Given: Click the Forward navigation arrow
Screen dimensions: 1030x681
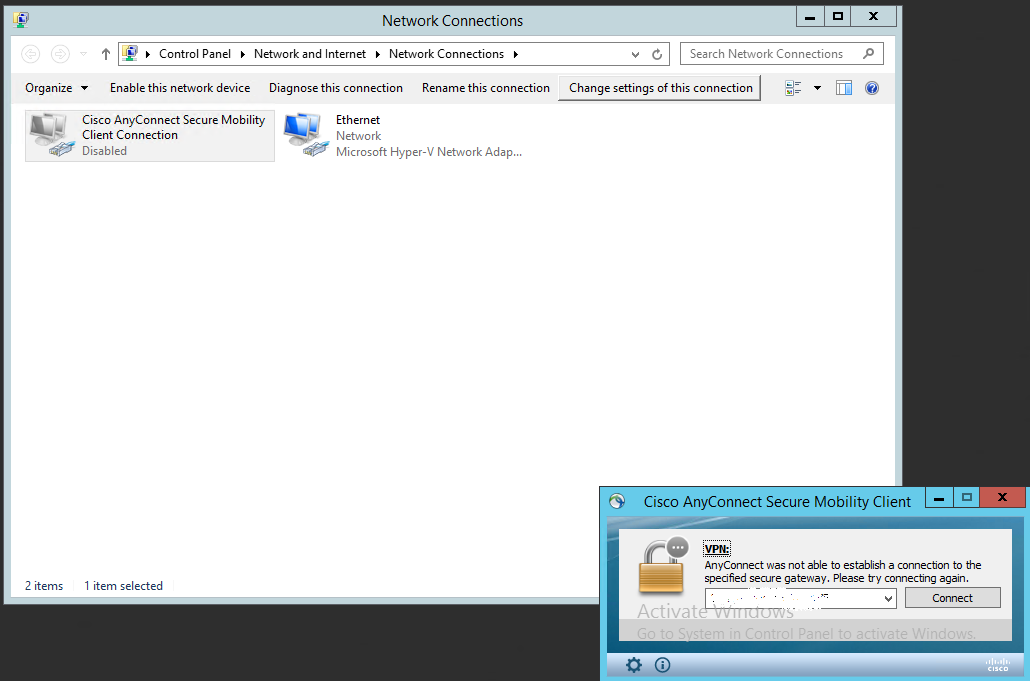Looking at the screenshot, I should (60, 54).
